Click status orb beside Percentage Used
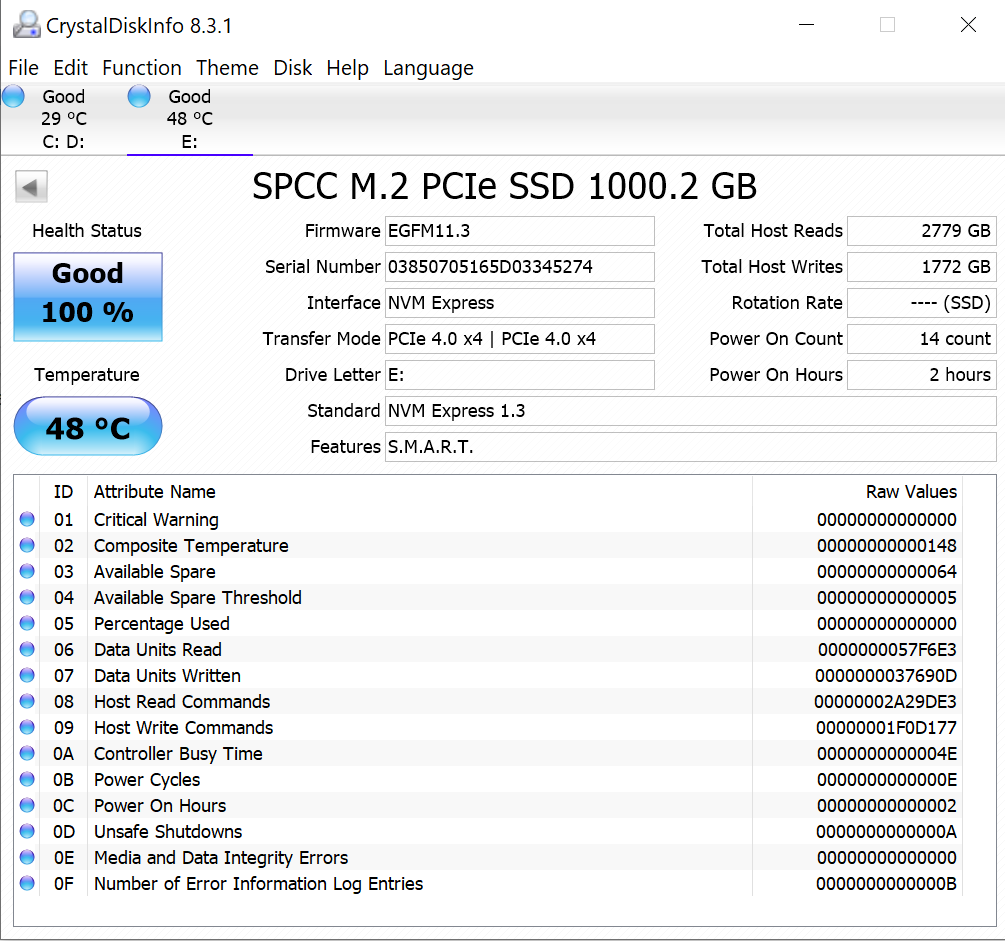The width and height of the screenshot is (1005, 941). [27, 623]
